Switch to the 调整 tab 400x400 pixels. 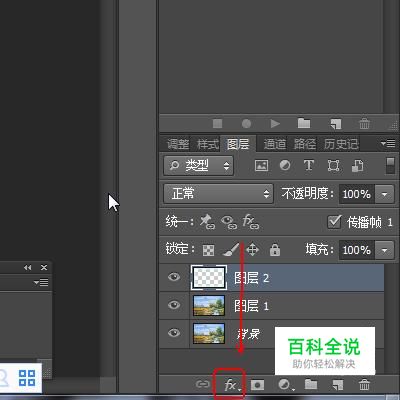point(178,144)
